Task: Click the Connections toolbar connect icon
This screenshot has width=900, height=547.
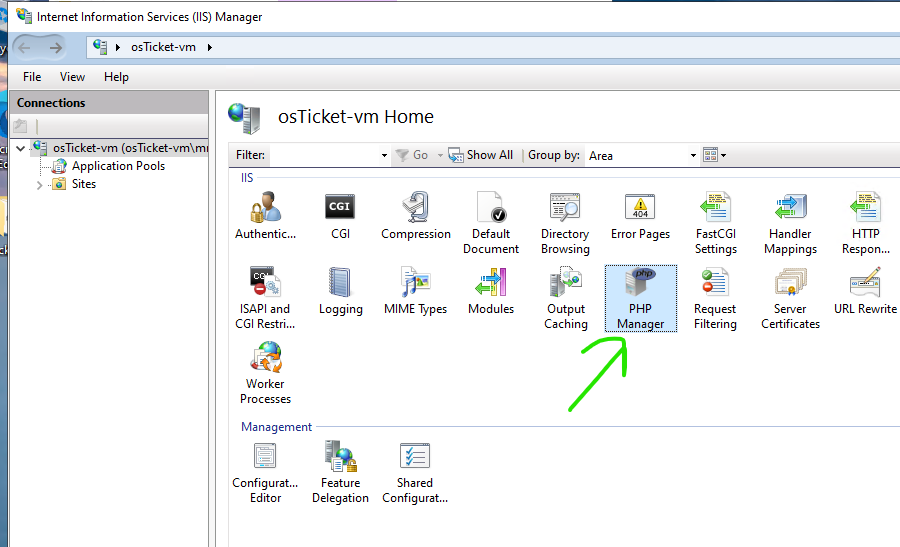Action: click(x=20, y=125)
